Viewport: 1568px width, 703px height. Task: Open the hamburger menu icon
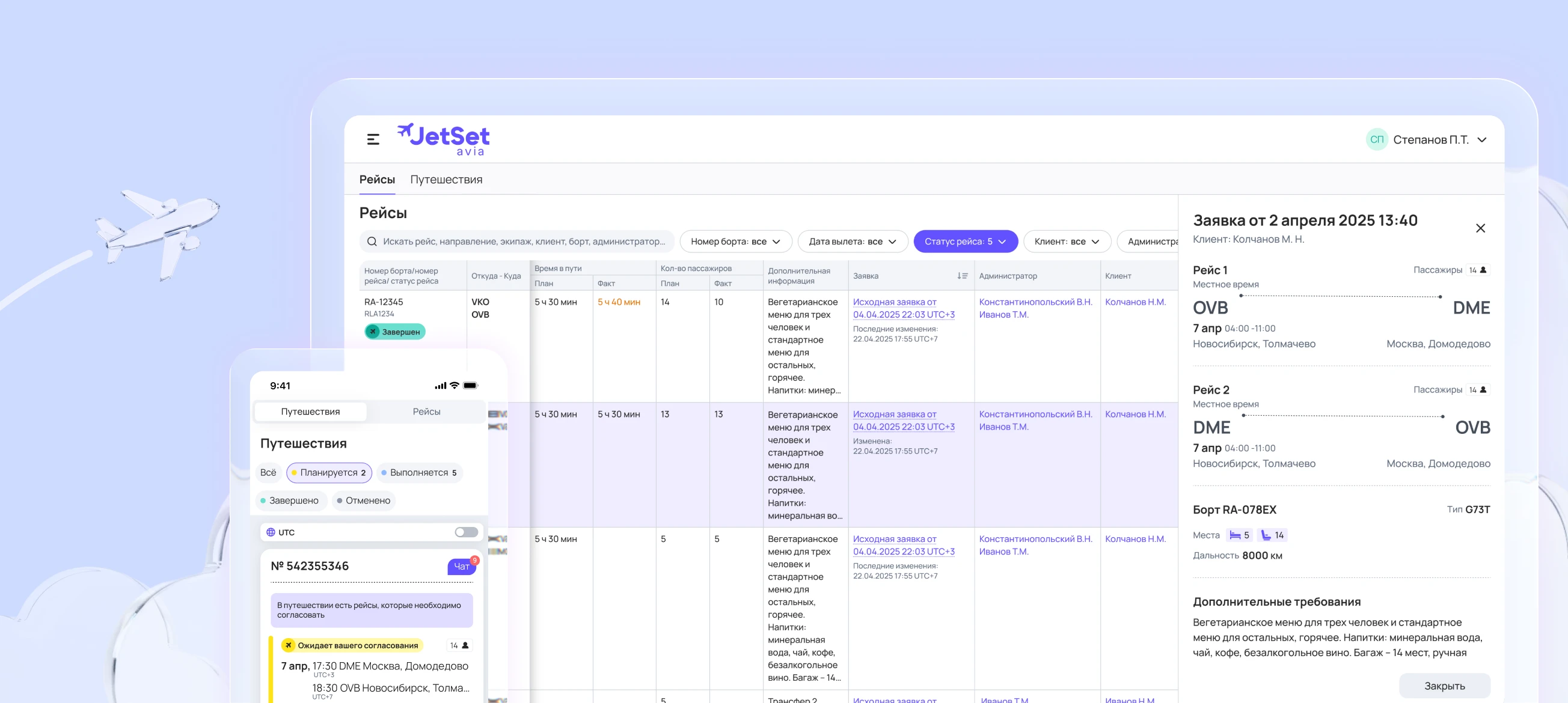pyautogui.click(x=373, y=139)
